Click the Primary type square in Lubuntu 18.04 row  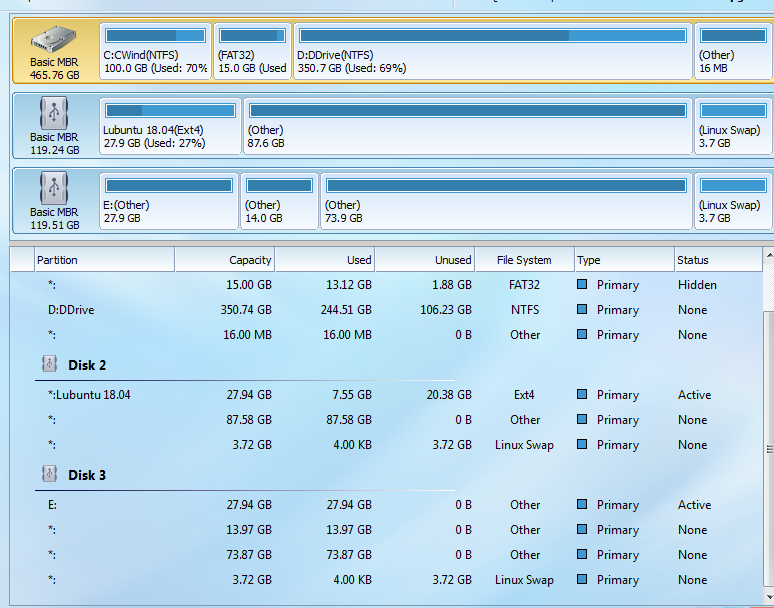[x=583, y=395]
